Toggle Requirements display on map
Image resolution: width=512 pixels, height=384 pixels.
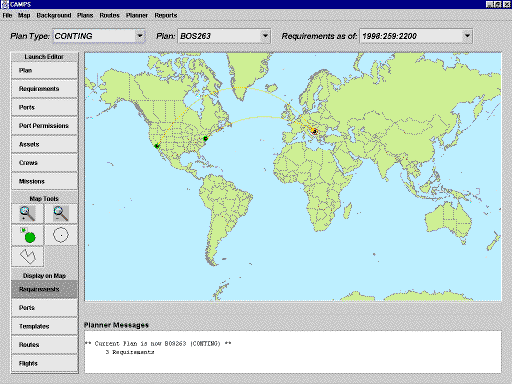(x=44, y=289)
